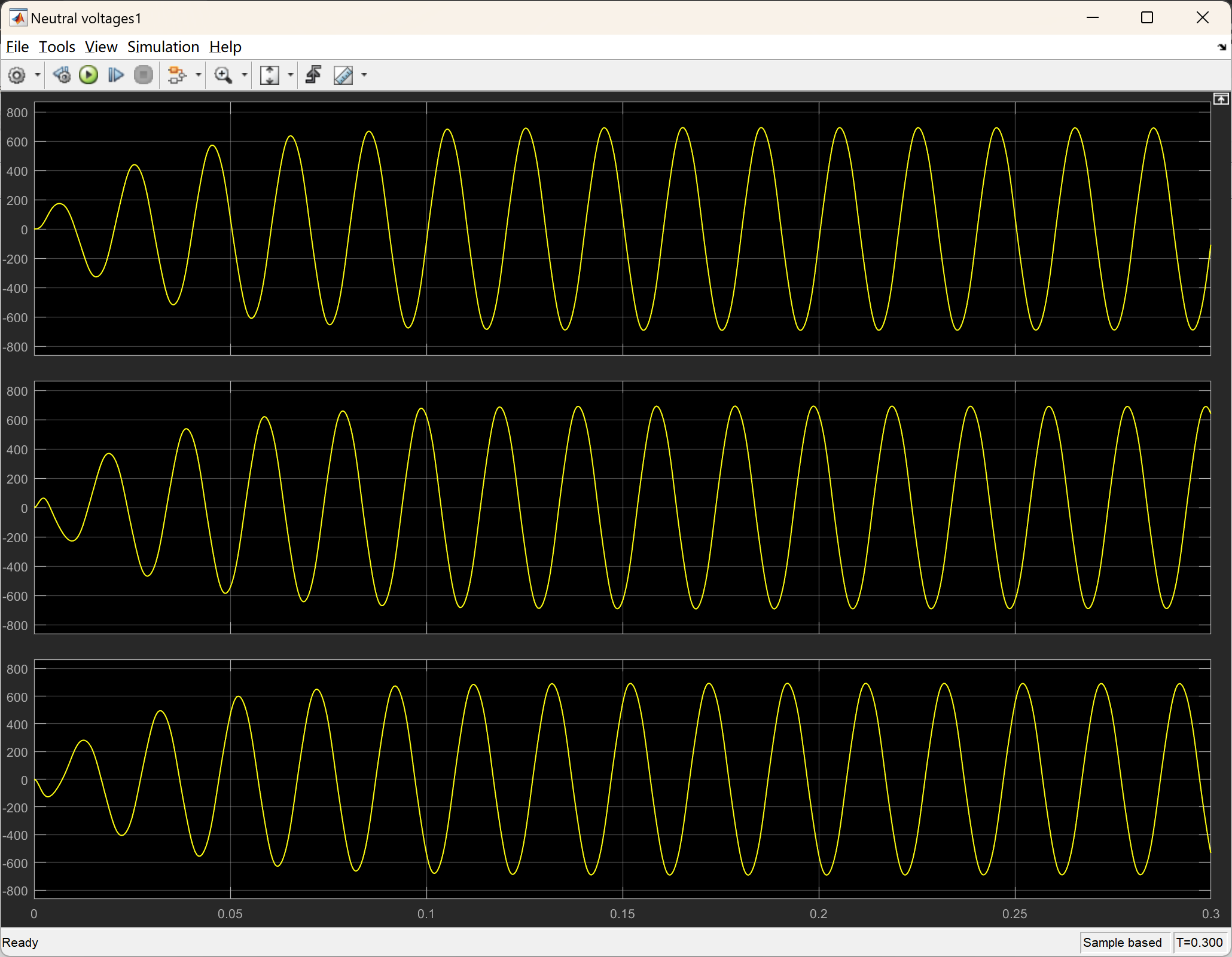This screenshot has width=1232, height=957.
Task: Click the Highlight Simulink Block icon
Action: pyautogui.click(x=176, y=75)
